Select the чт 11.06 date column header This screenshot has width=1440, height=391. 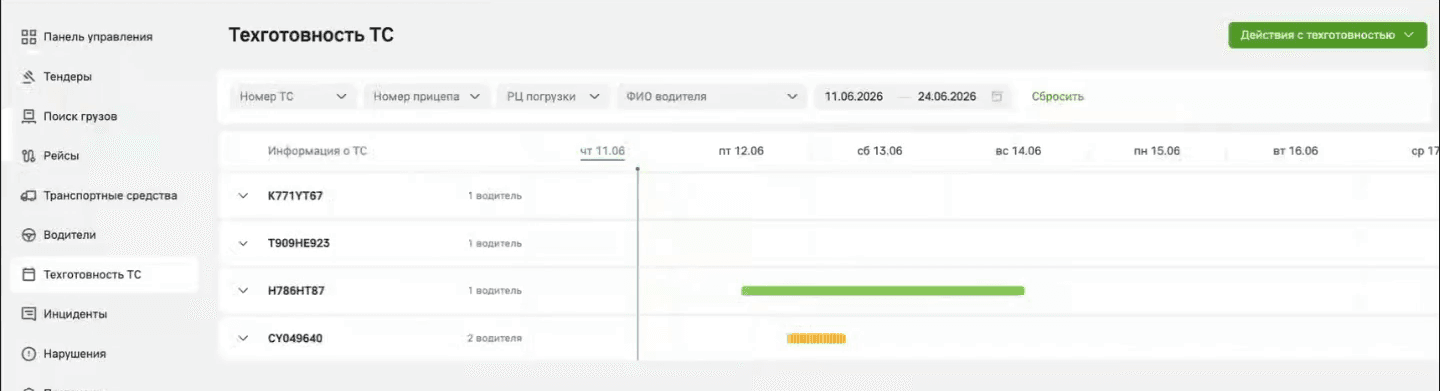603,151
